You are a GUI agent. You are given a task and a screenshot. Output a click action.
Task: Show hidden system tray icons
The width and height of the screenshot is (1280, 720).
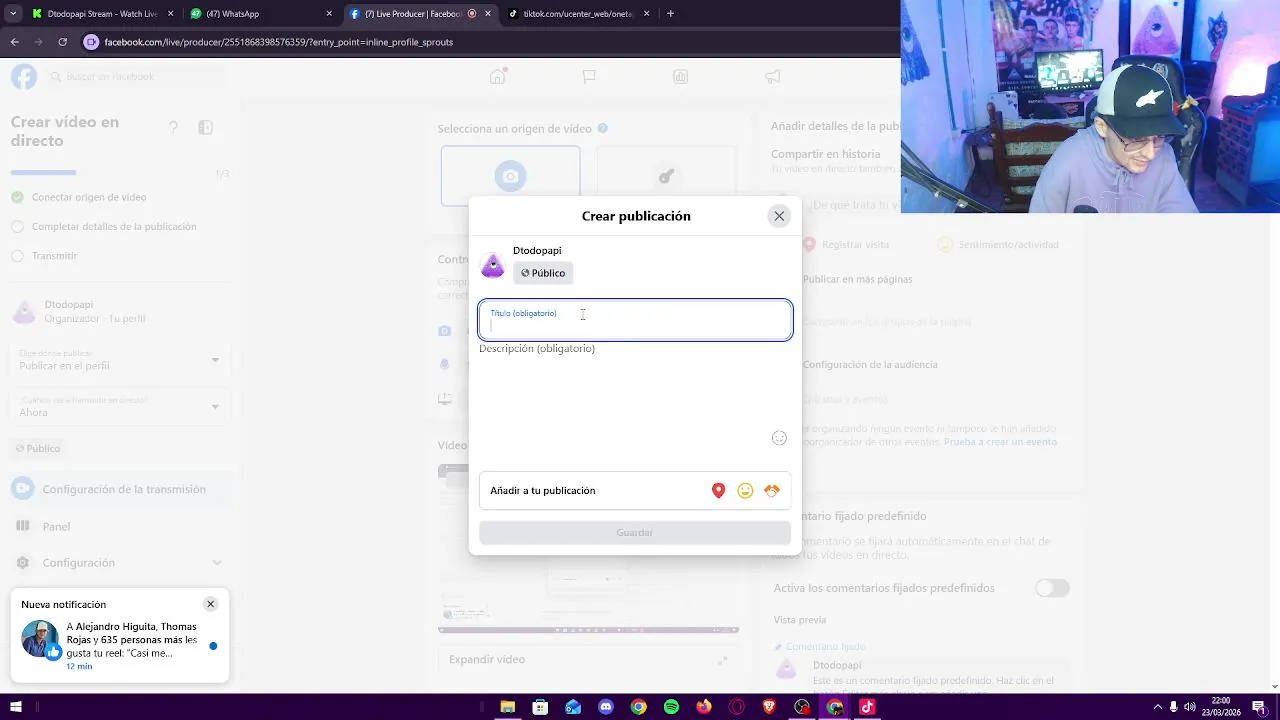tap(1158, 707)
